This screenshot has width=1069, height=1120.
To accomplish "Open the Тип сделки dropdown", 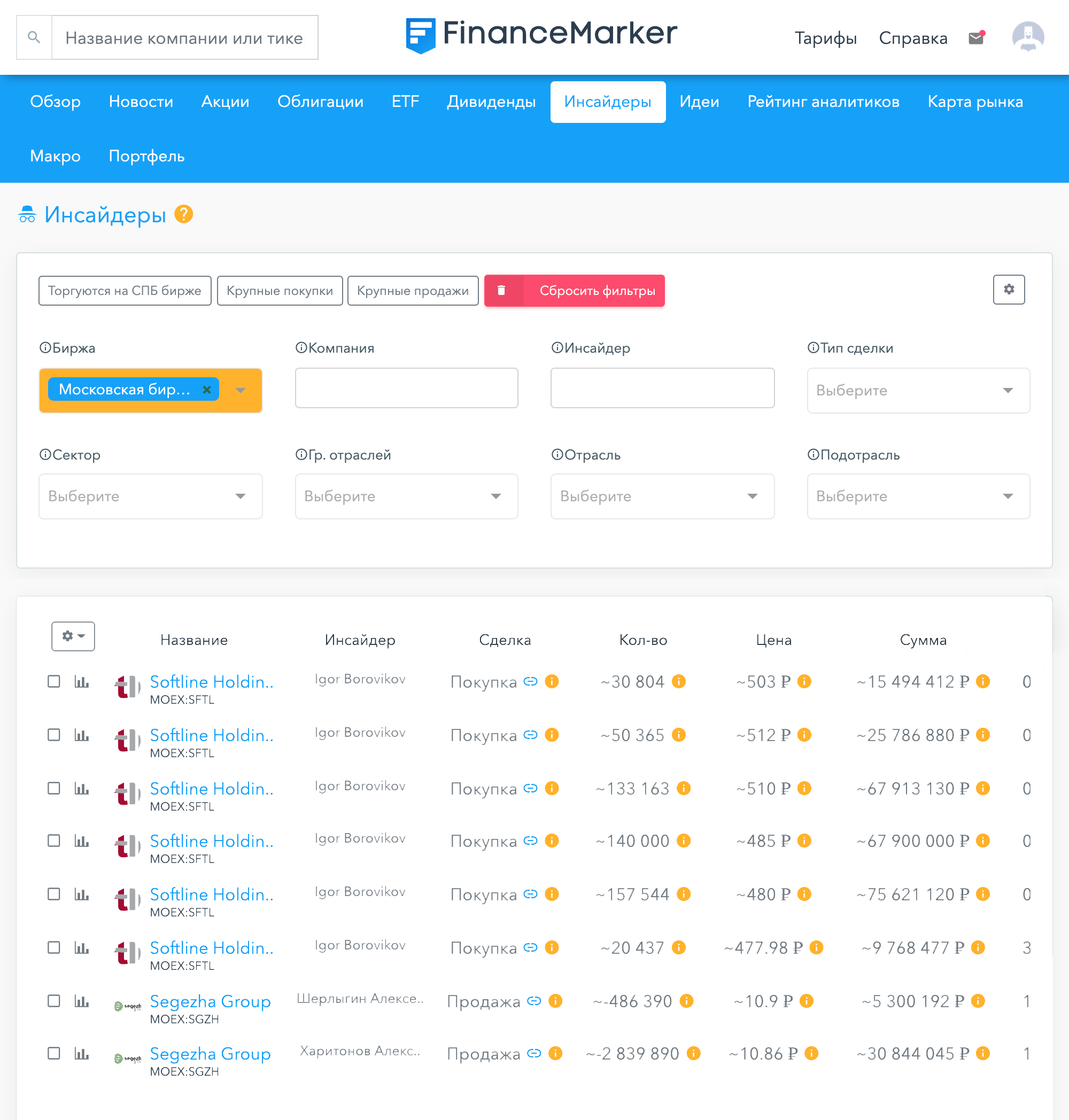I will [918, 390].
